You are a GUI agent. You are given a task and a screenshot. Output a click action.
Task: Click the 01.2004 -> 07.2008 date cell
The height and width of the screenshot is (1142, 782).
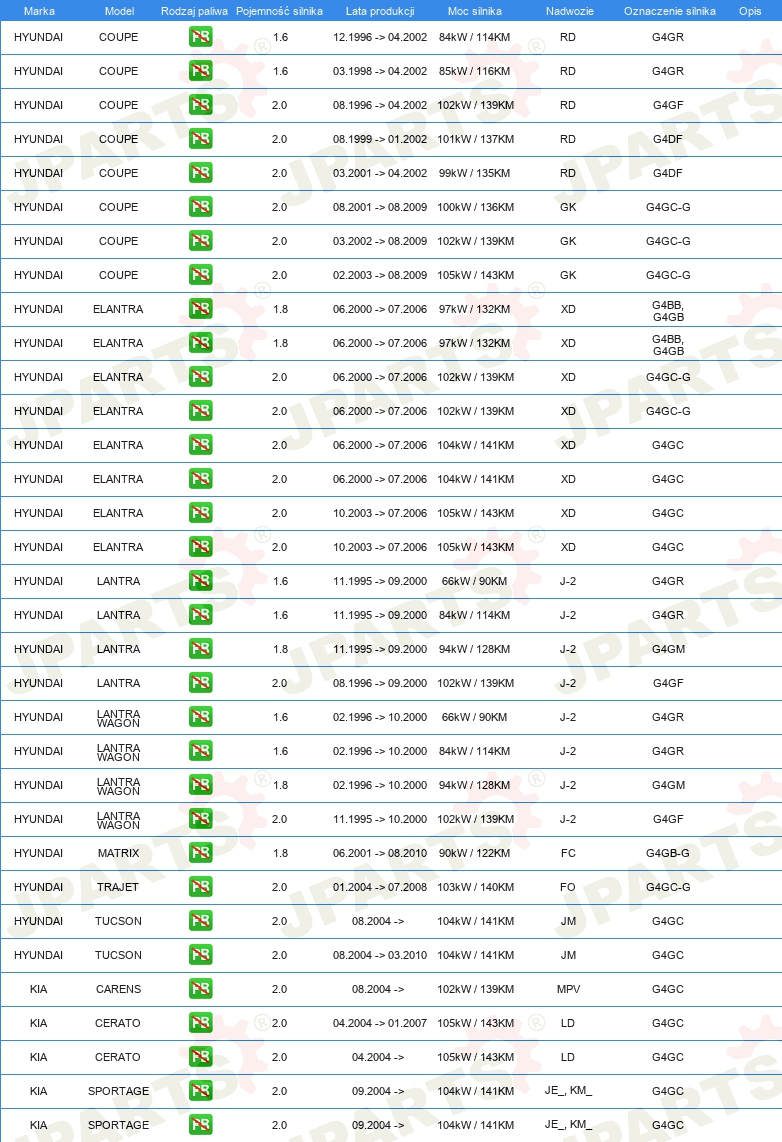tap(380, 887)
